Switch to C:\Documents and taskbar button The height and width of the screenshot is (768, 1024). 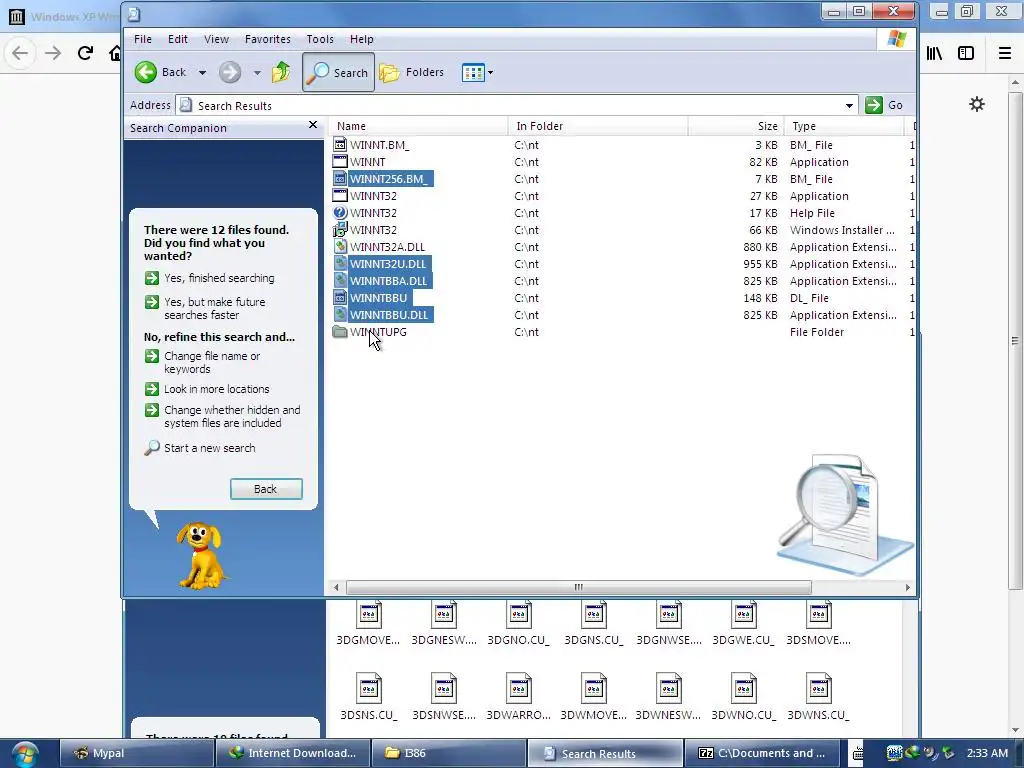click(x=761, y=754)
